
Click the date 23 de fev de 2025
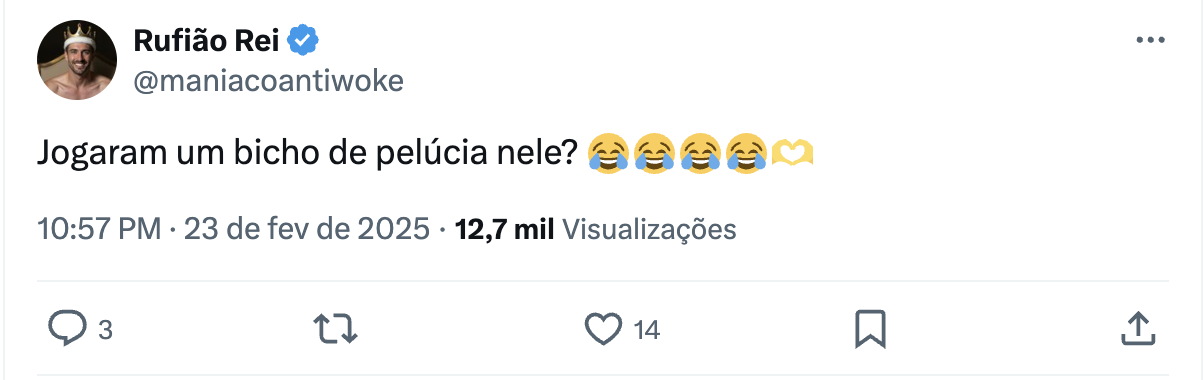coord(307,229)
